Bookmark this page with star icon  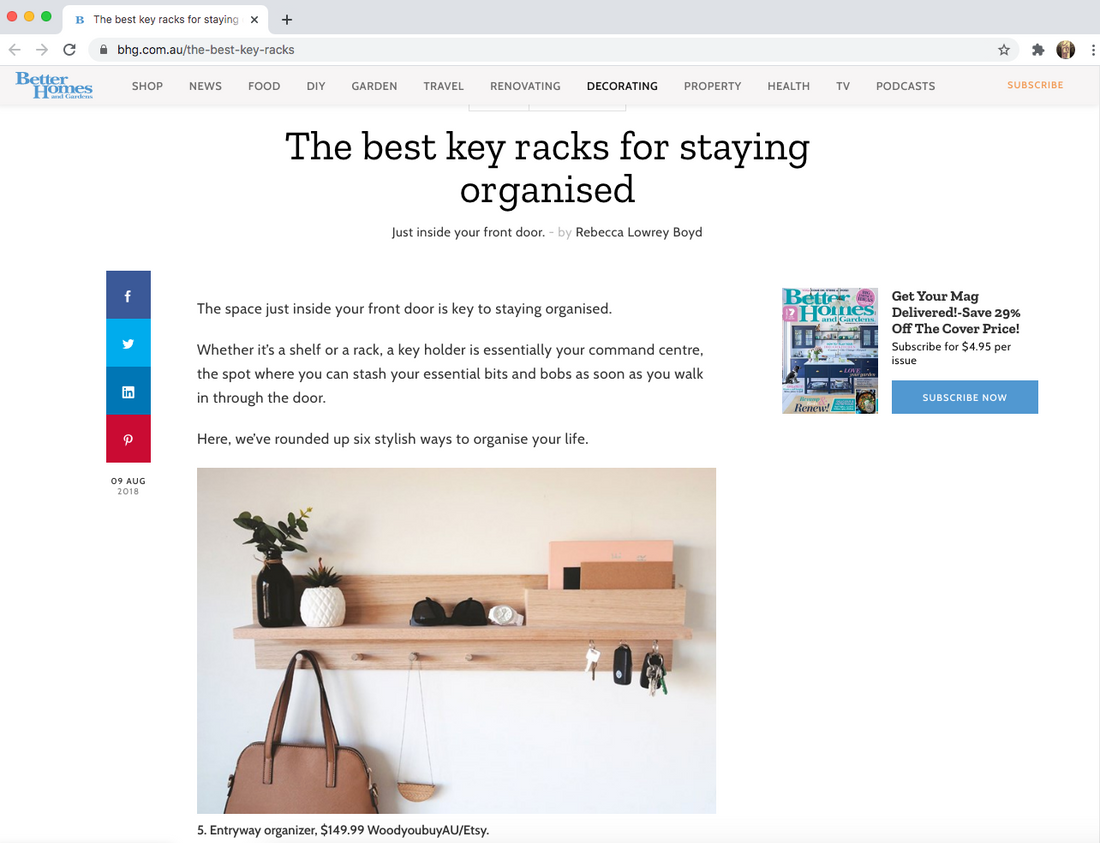pyautogui.click(x=1004, y=49)
